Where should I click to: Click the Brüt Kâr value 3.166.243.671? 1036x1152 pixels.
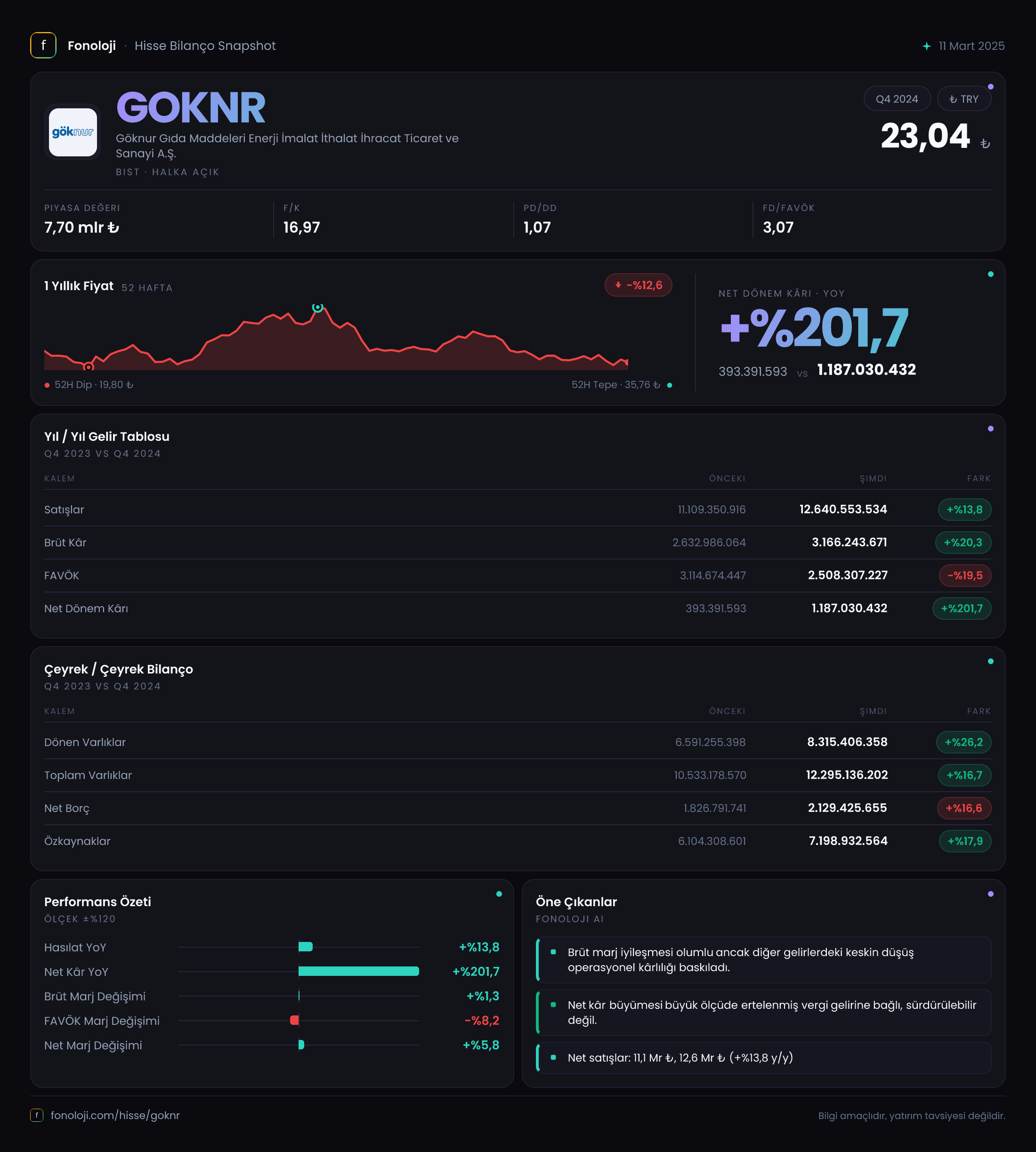(x=850, y=543)
